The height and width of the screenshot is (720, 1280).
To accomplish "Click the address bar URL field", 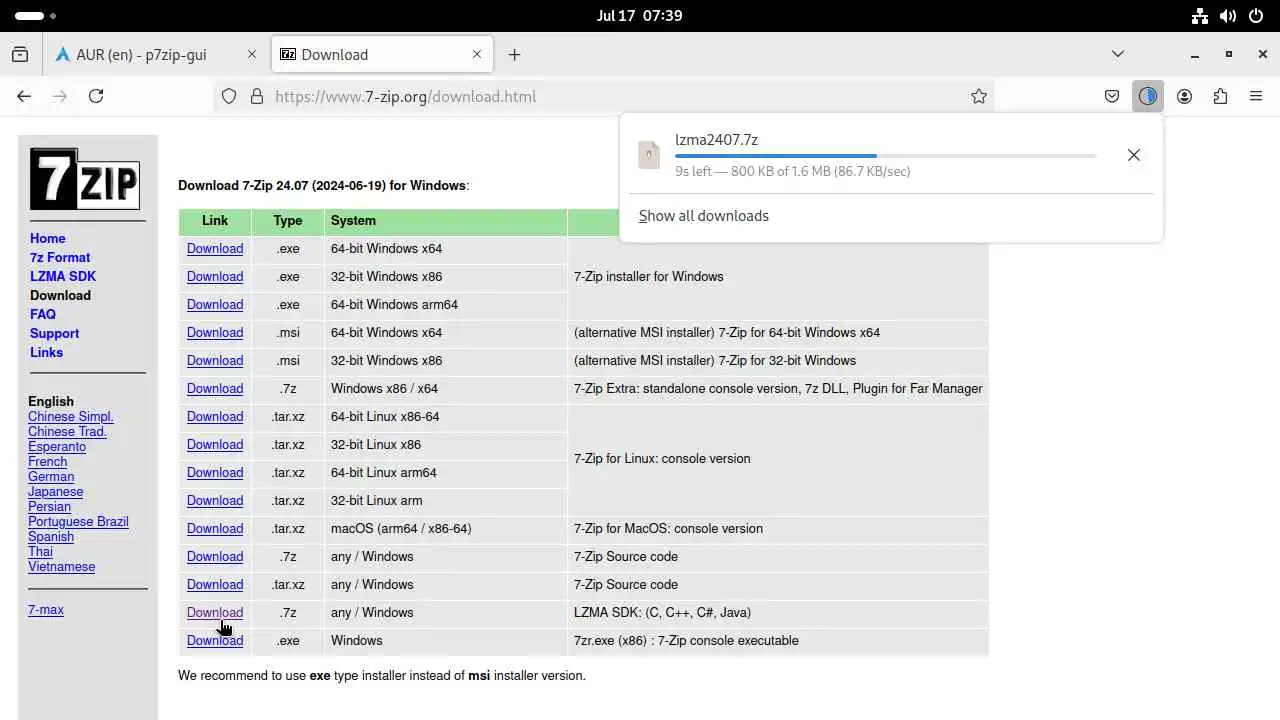I will tap(600, 96).
